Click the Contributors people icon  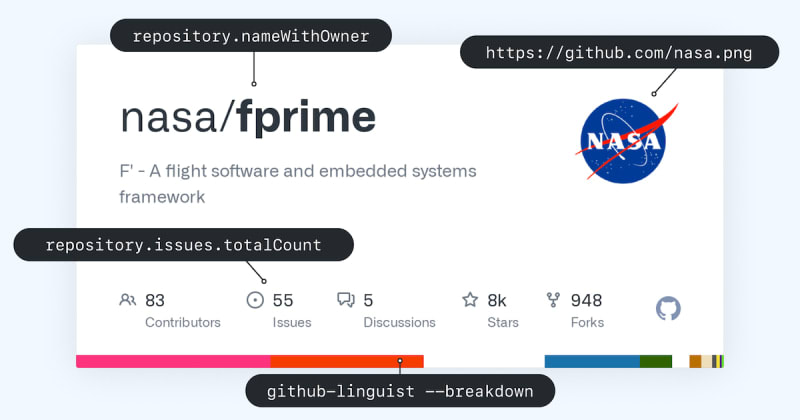click(127, 300)
